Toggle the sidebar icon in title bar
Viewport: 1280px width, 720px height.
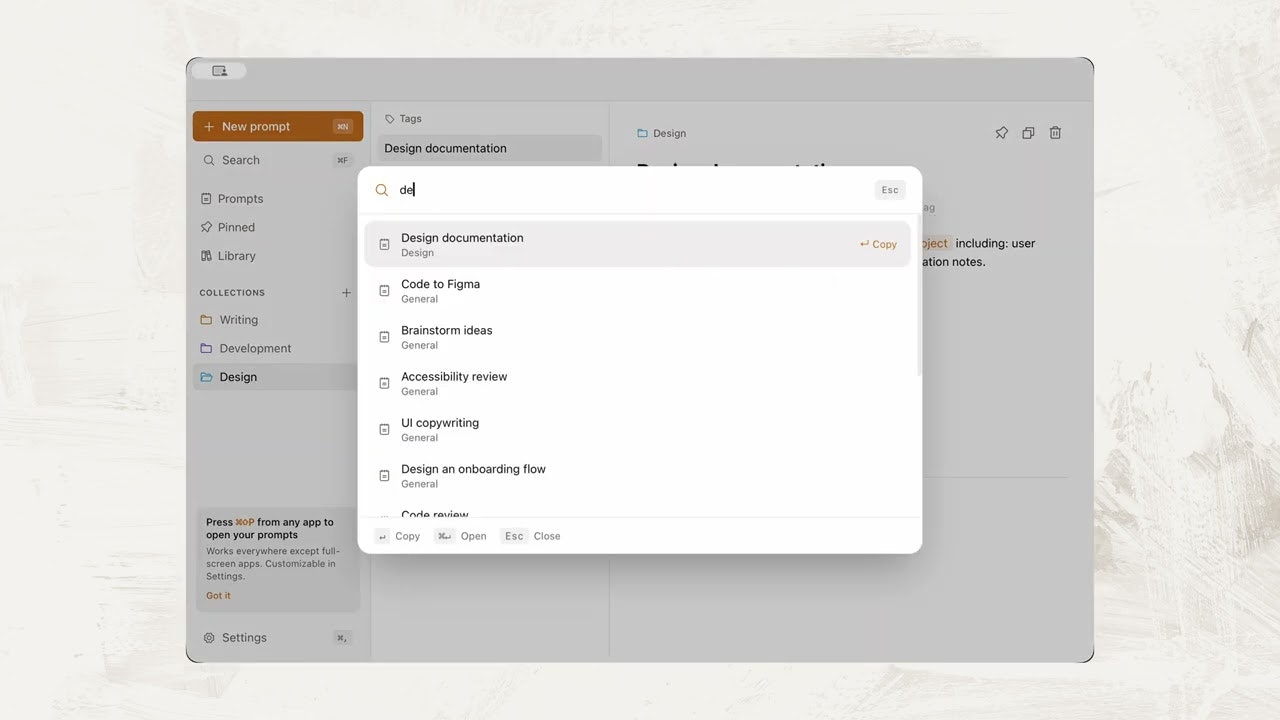(x=219, y=71)
